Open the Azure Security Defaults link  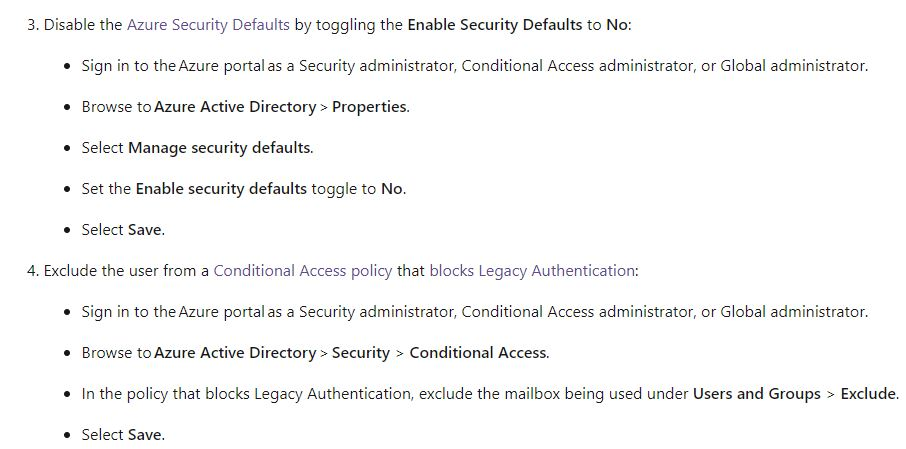208,25
